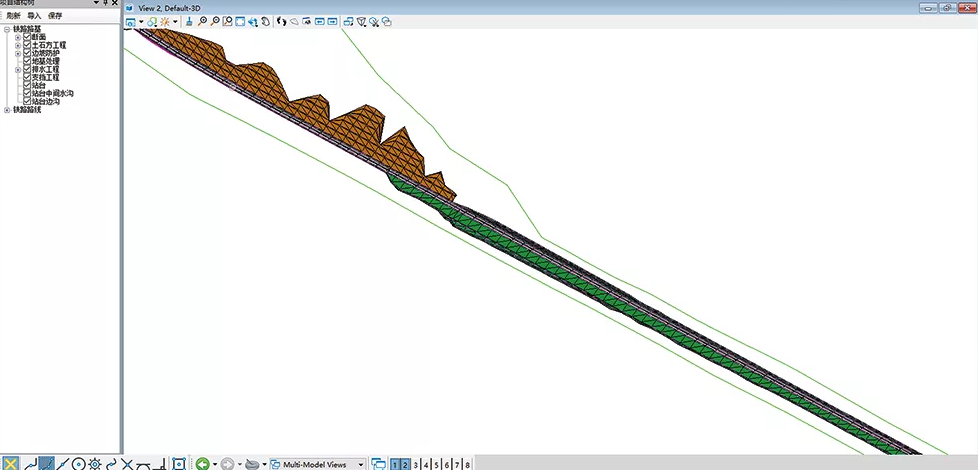Open the brightness dropdown arrow
Image resolution: width=978 pixels, height=470 pixels.
click(175, 22)
